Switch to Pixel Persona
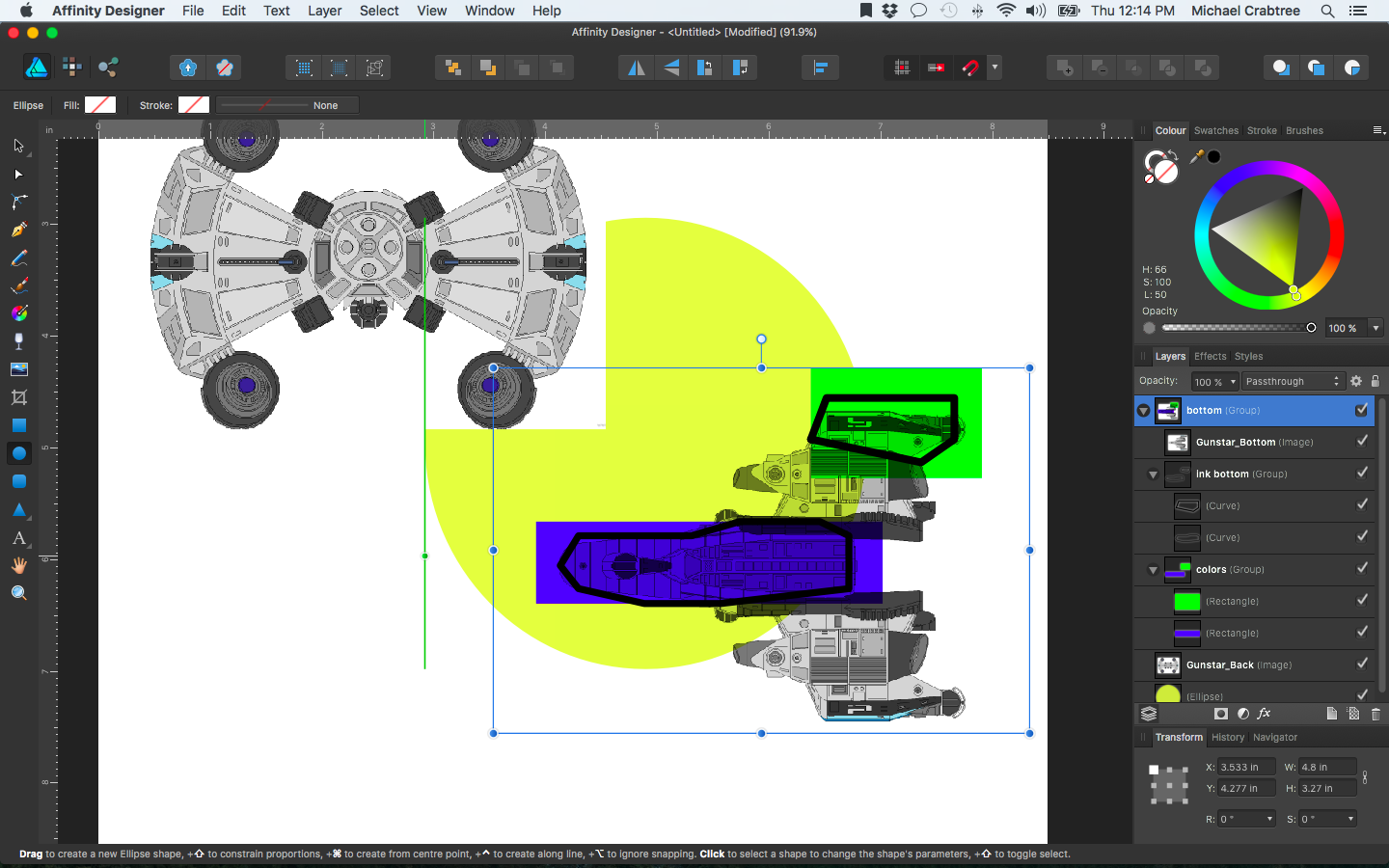This screenshot has width=1389, height=868. tap(72, 67)
